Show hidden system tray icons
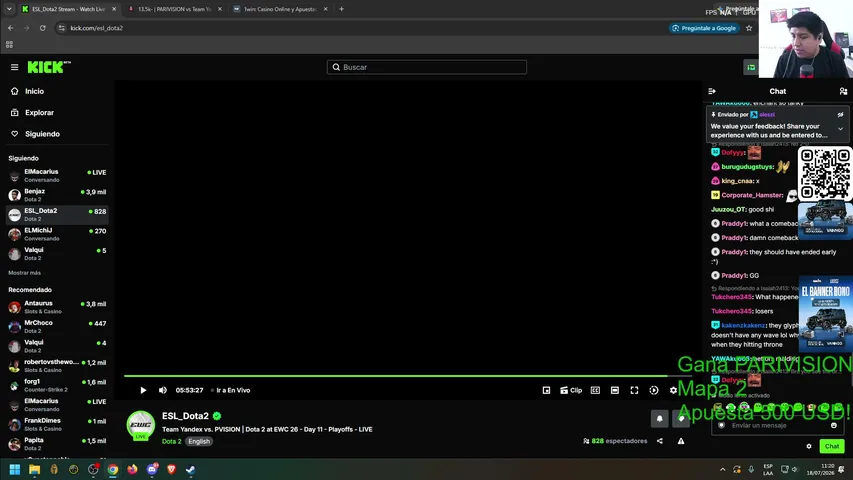The height and width of the screenshot is (480, 853). point(722,469)
